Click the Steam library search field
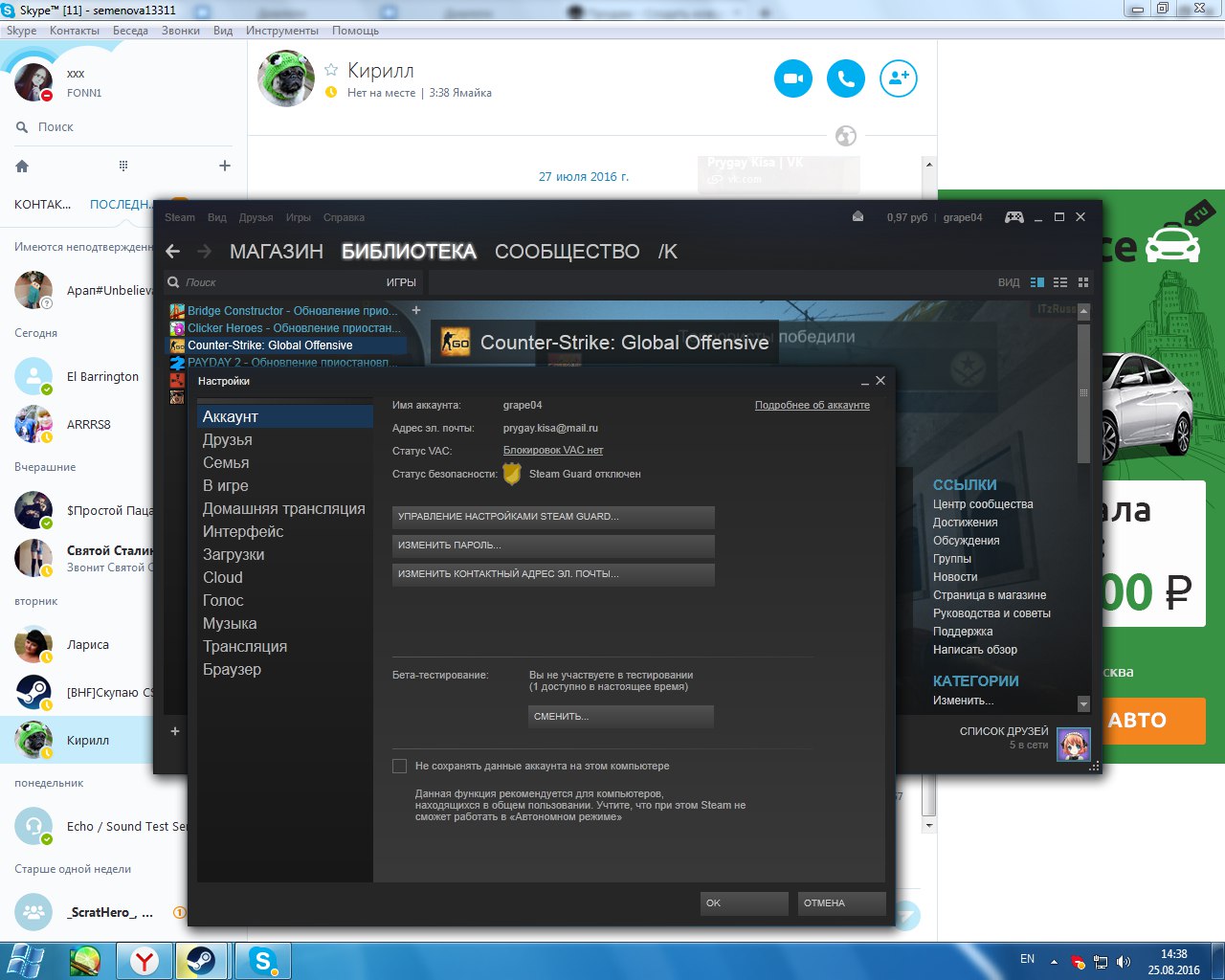Screen dimensions: 1225x980 (273, 282)
